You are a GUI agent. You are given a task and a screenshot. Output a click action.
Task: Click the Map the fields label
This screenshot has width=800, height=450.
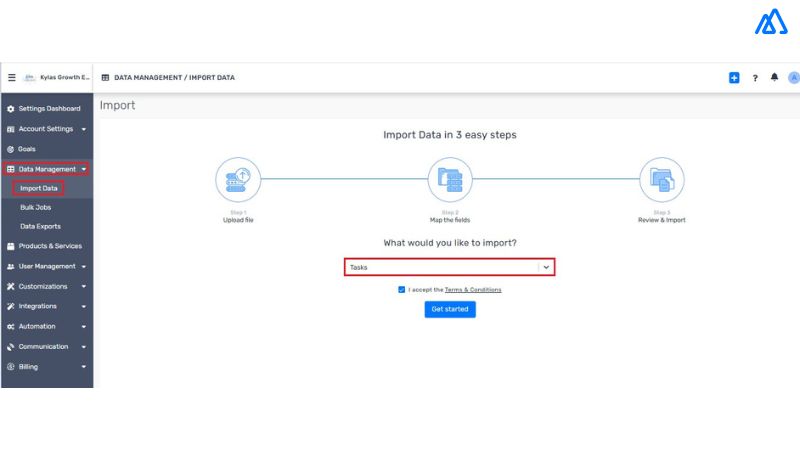(x=450, y=220)
